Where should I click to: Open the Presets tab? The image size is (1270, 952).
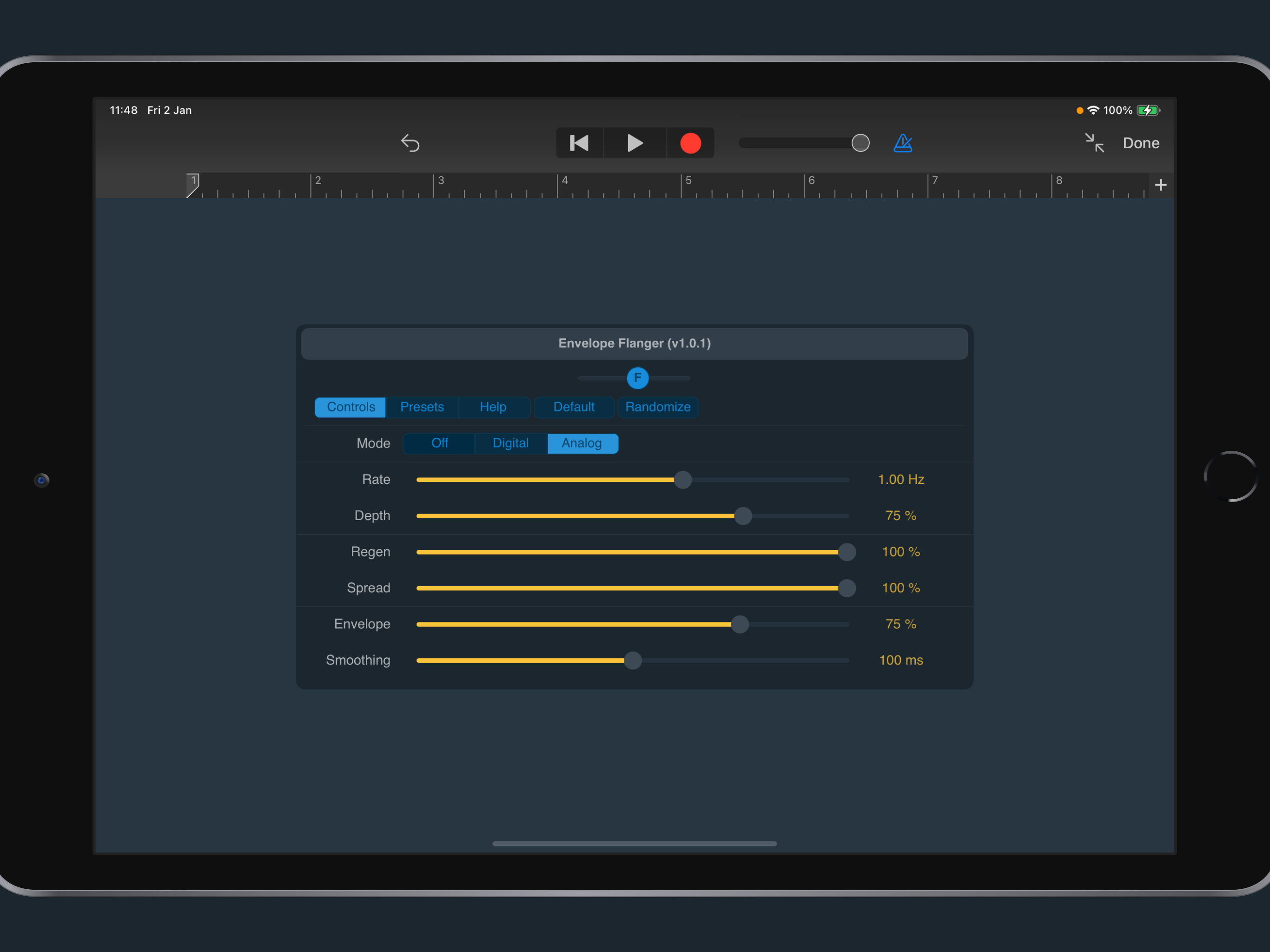(422, 407)
